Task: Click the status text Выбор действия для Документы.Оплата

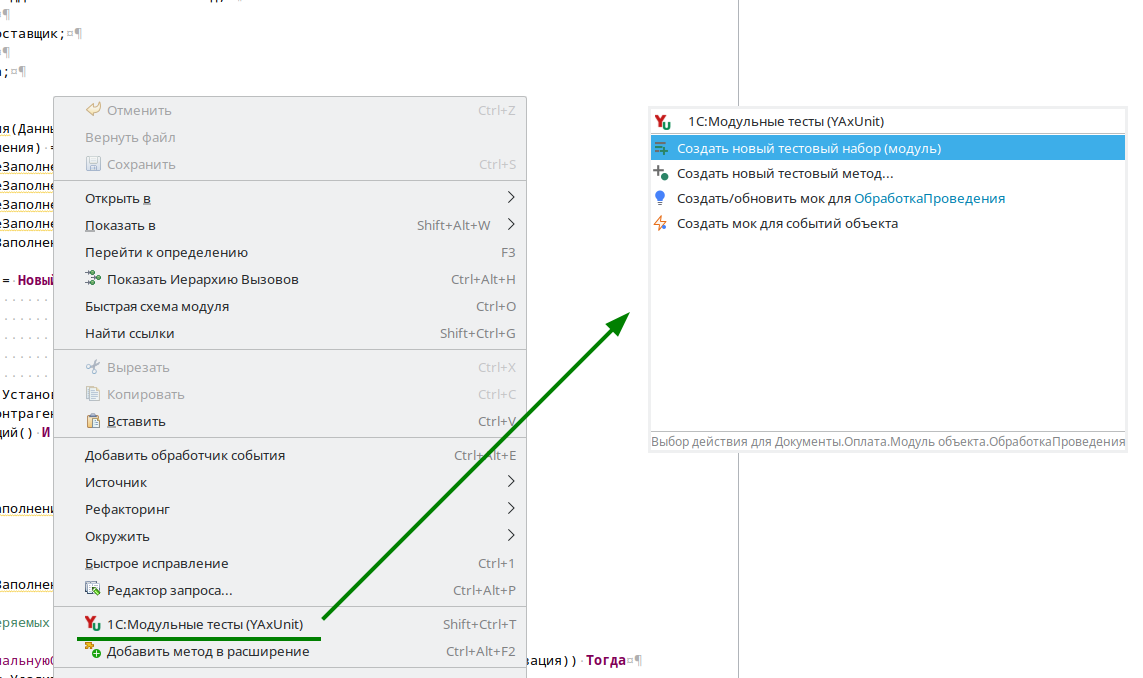Action: point(888,441)
